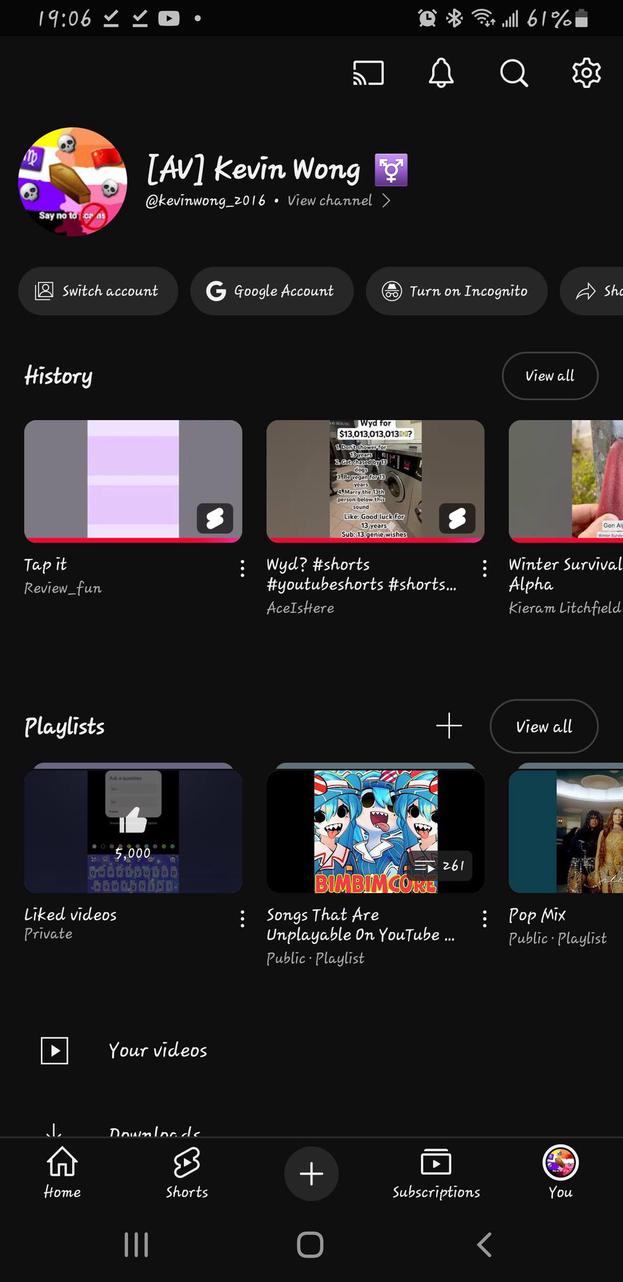Create new playlist with plus icon
Viewport: 623px width, 1282px height.
(449, 726)
